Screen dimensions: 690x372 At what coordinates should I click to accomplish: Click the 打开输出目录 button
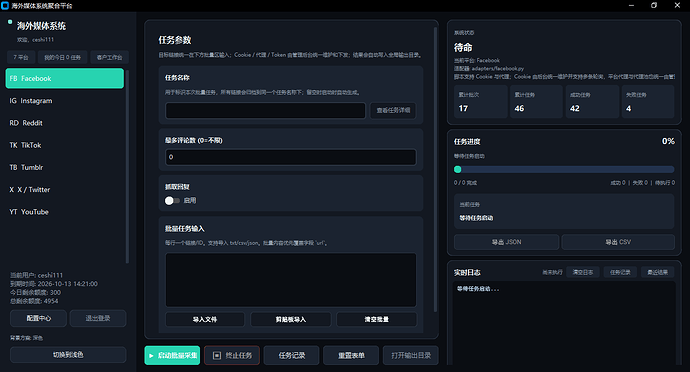[x=411, y=355]
